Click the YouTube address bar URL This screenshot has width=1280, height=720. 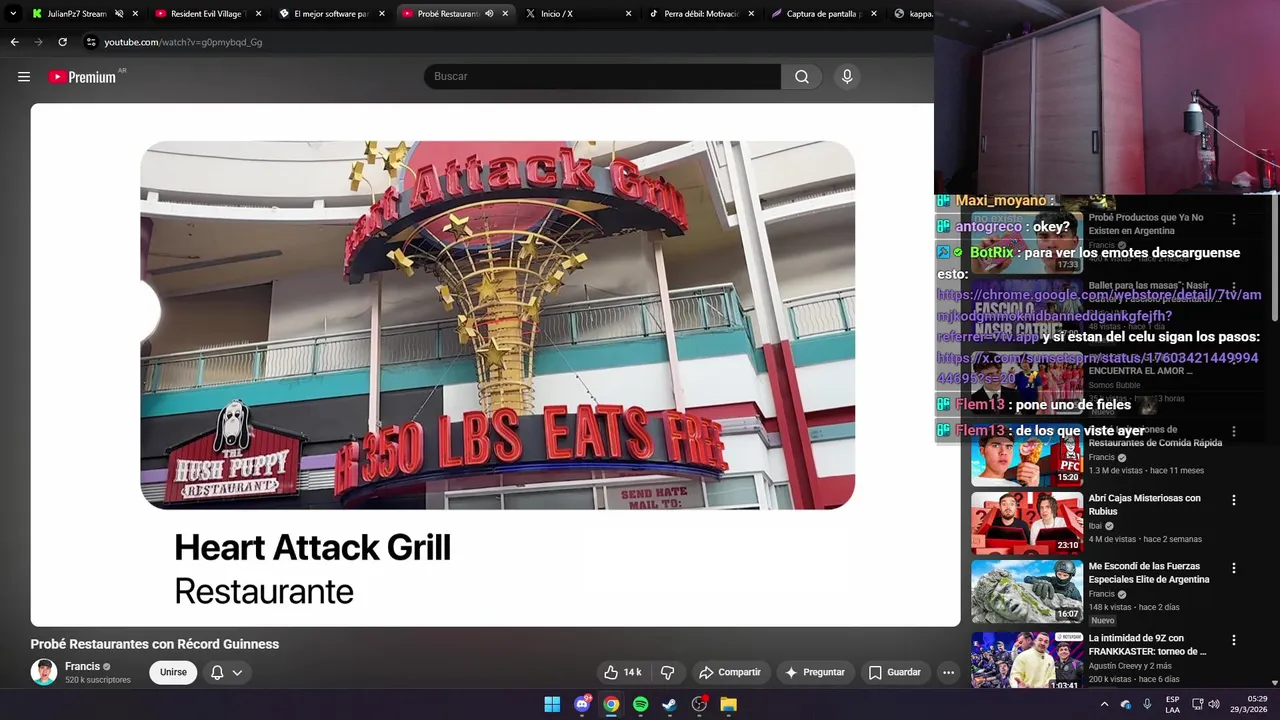pyautogui.click(x=183, y=42)
